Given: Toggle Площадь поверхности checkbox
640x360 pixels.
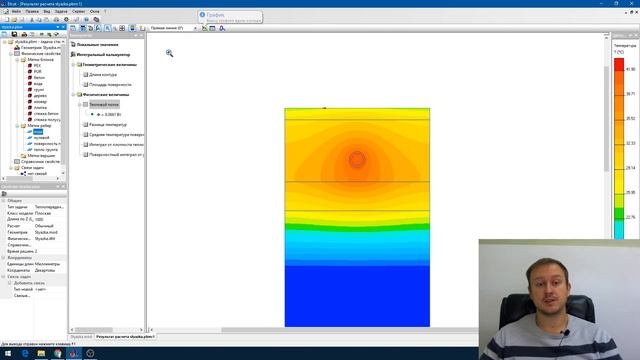Looking at the screenshot, I should click(86, 84).
